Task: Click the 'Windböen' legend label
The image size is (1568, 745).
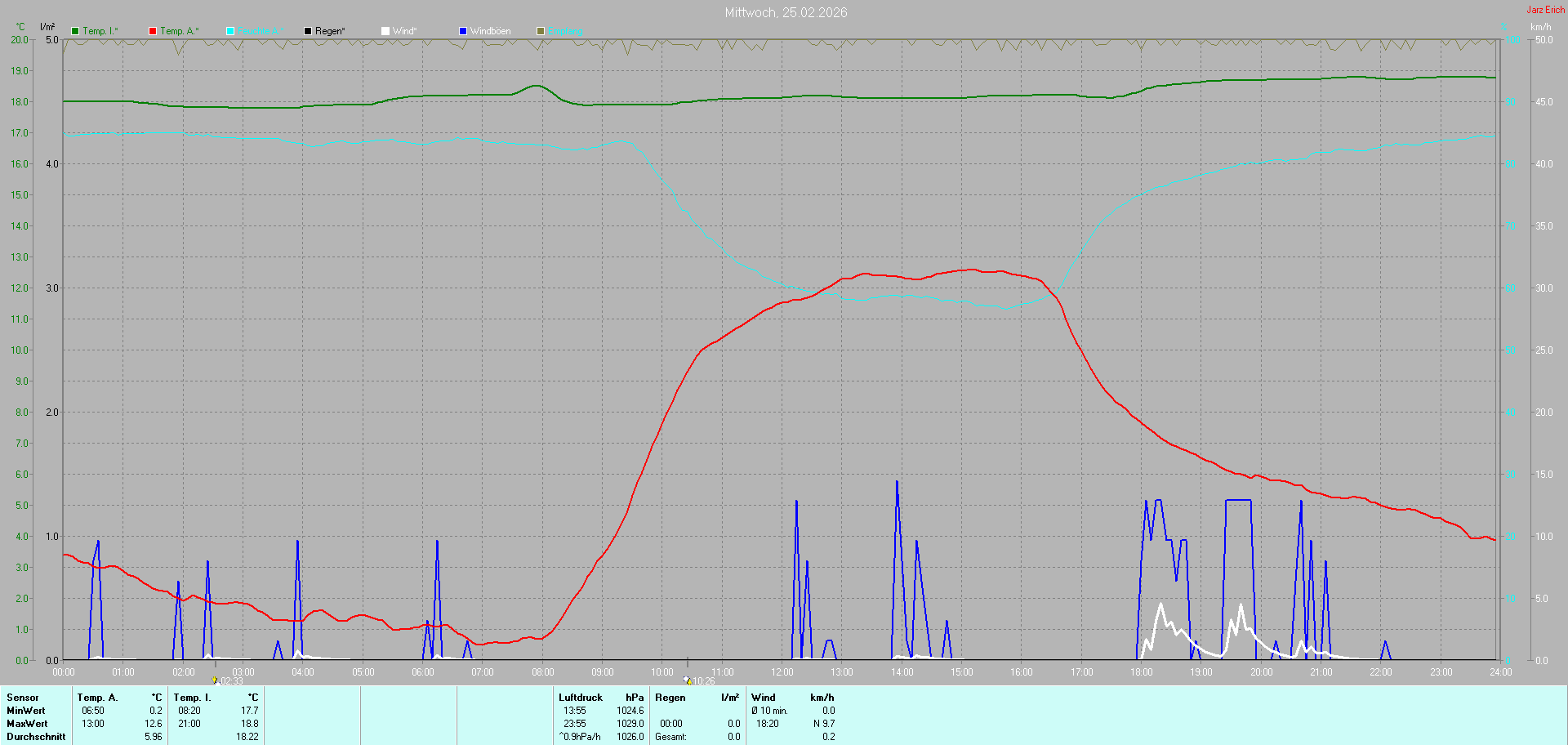Action: pos(491,31)
